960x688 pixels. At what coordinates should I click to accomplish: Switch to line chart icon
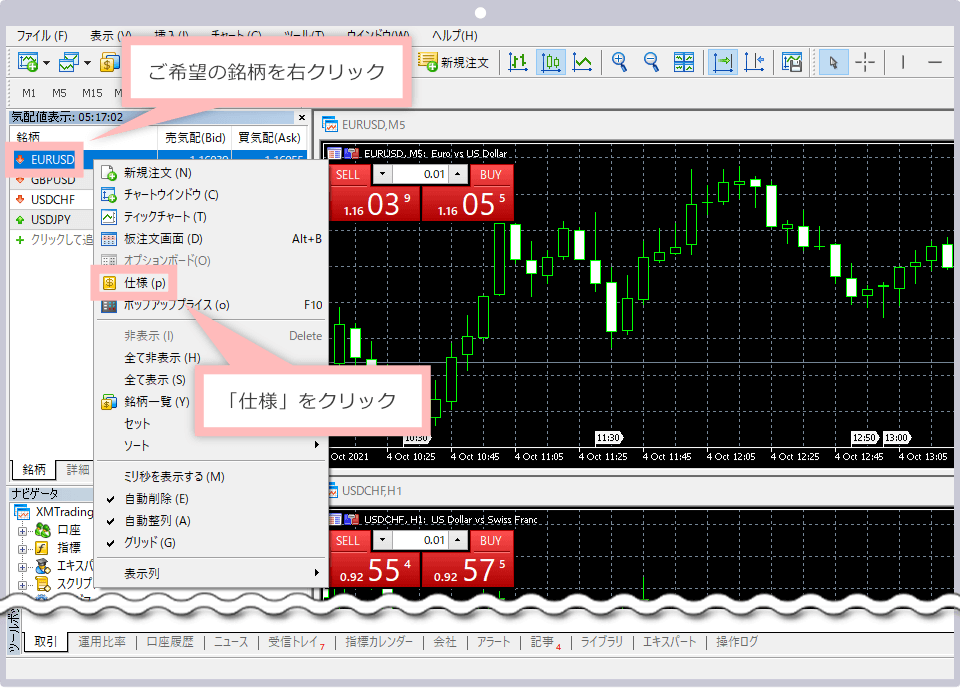(582, 62)
